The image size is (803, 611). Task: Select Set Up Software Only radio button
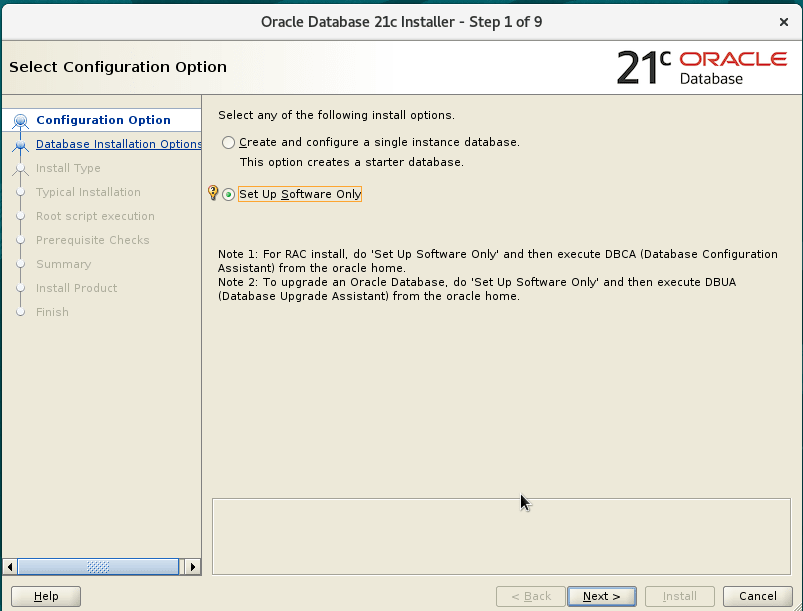(x=228, y=195)
